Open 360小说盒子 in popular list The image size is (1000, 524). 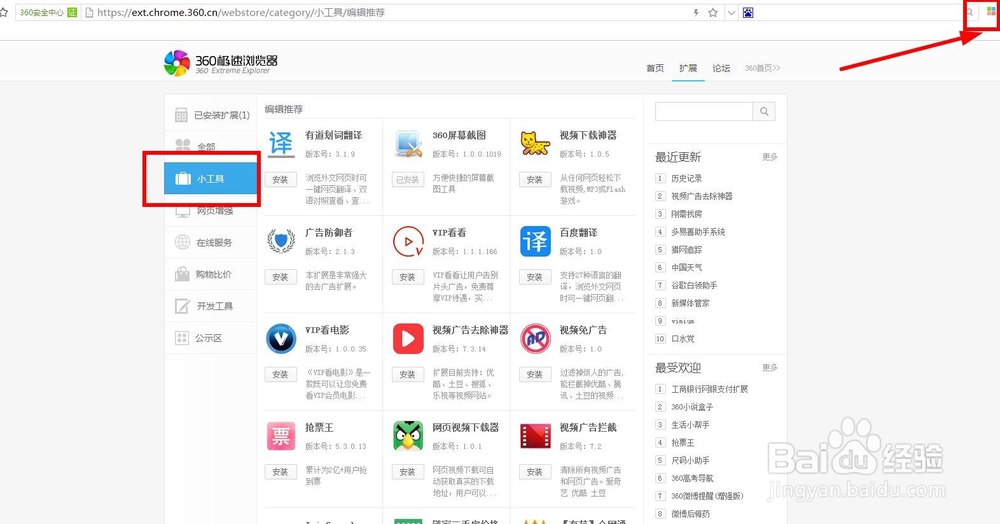pos(692,407)
